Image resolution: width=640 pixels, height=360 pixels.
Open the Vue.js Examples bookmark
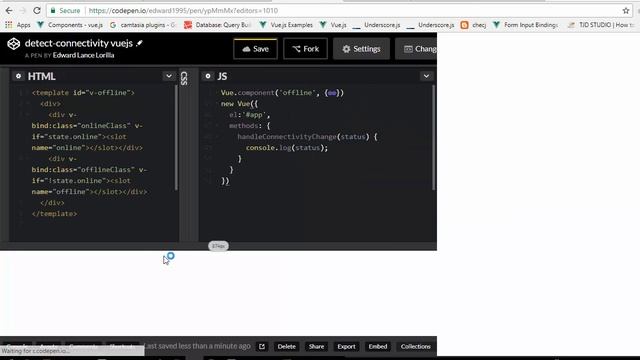pyautogui.click(x=286, y=25)
